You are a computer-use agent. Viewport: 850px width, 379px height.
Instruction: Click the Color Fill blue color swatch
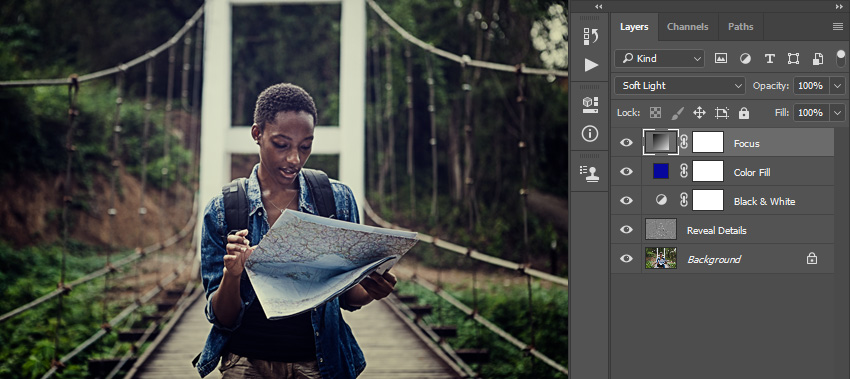click(x=661, y=171)
